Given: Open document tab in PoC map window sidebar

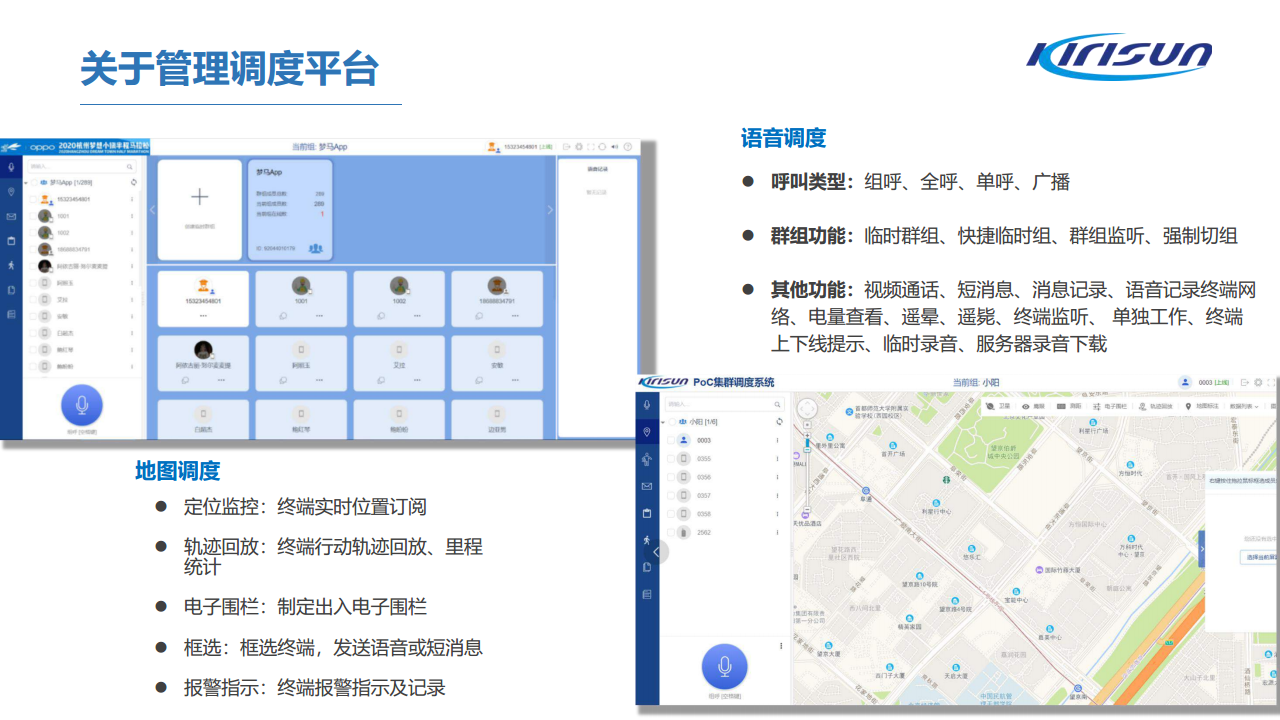Looking at the screenshot, I should coord(647,567).
